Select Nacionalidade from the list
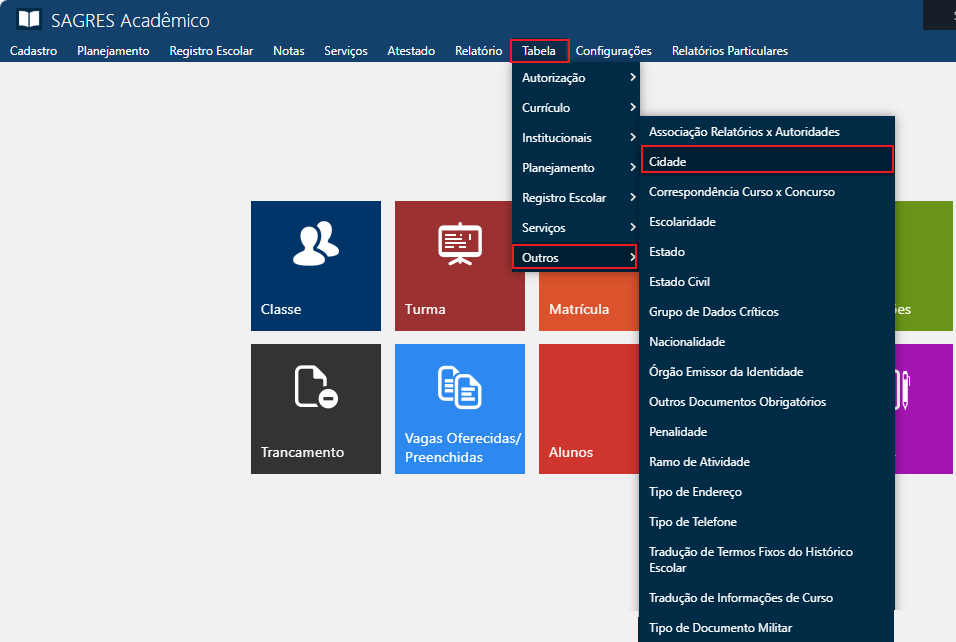956x642 pixels. pos(686,342)
